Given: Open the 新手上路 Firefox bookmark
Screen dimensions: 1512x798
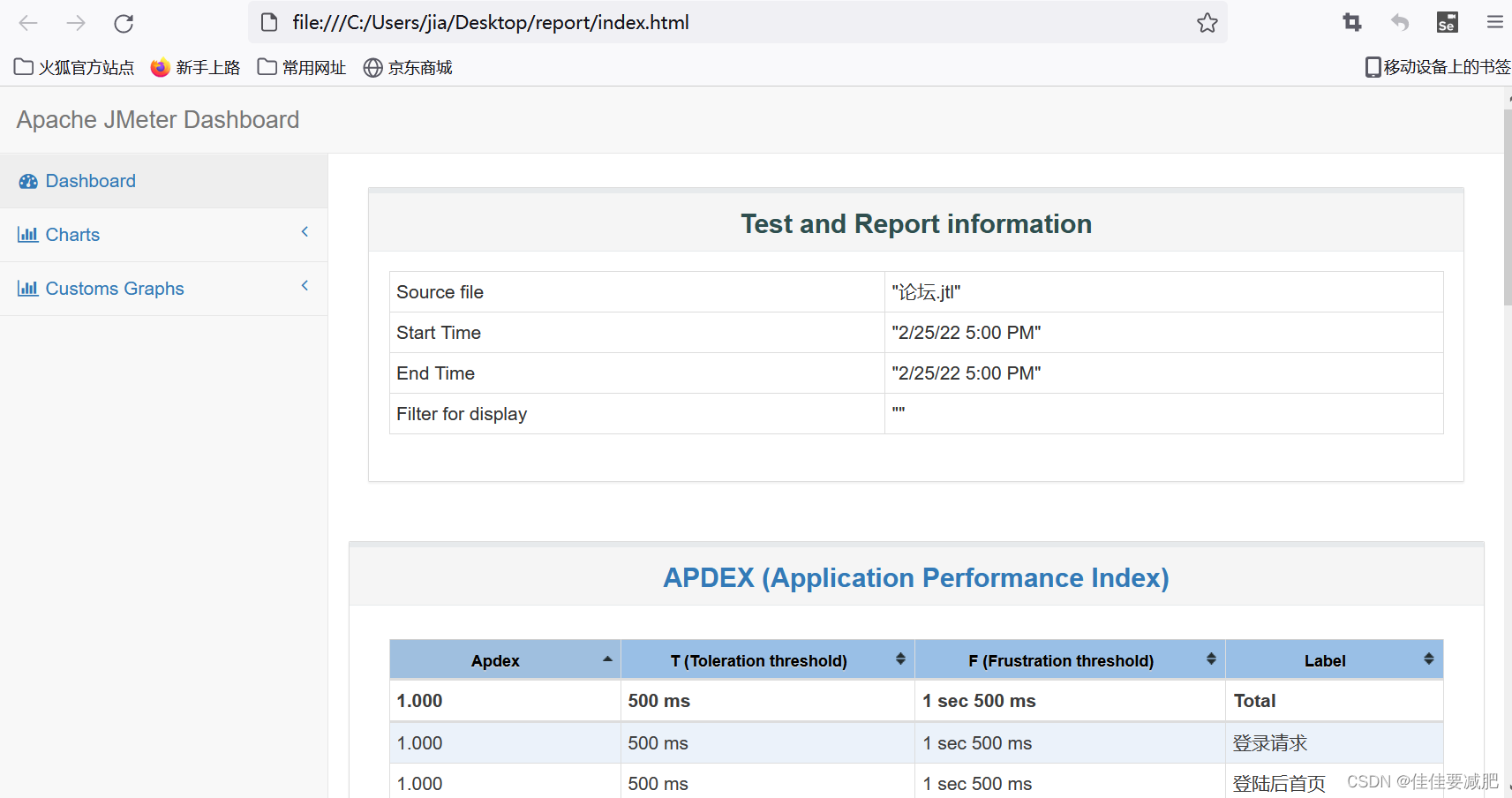Looking at the screenshot, I should tap(195, 67).
